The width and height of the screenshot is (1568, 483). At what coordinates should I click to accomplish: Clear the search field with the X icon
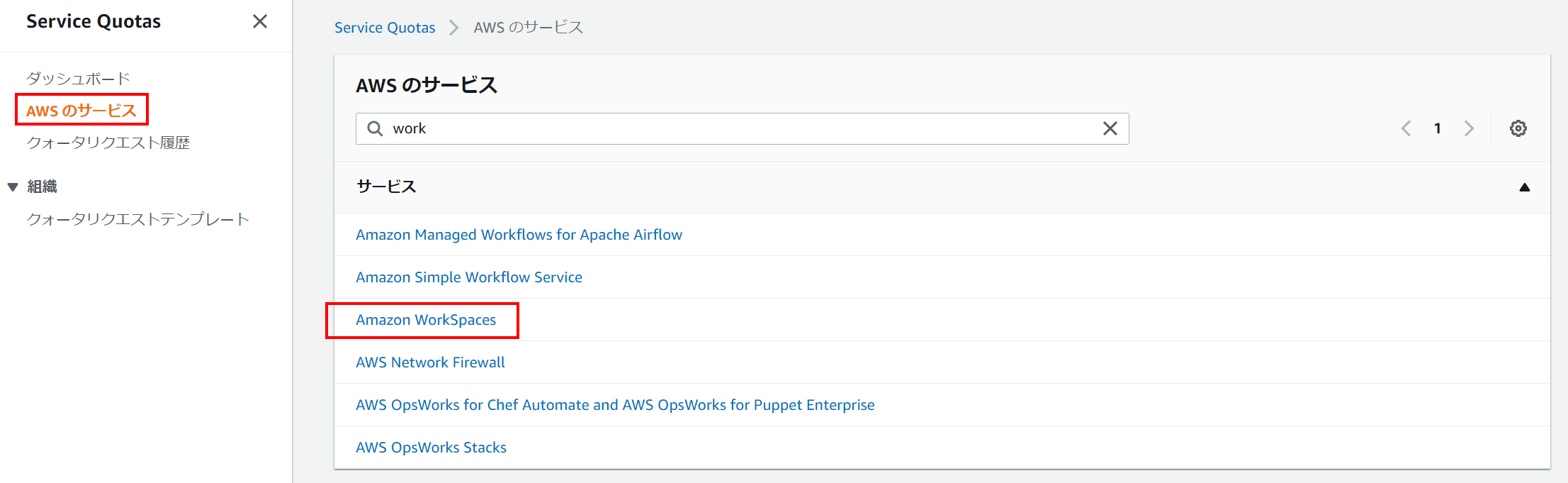(1110, 128)
